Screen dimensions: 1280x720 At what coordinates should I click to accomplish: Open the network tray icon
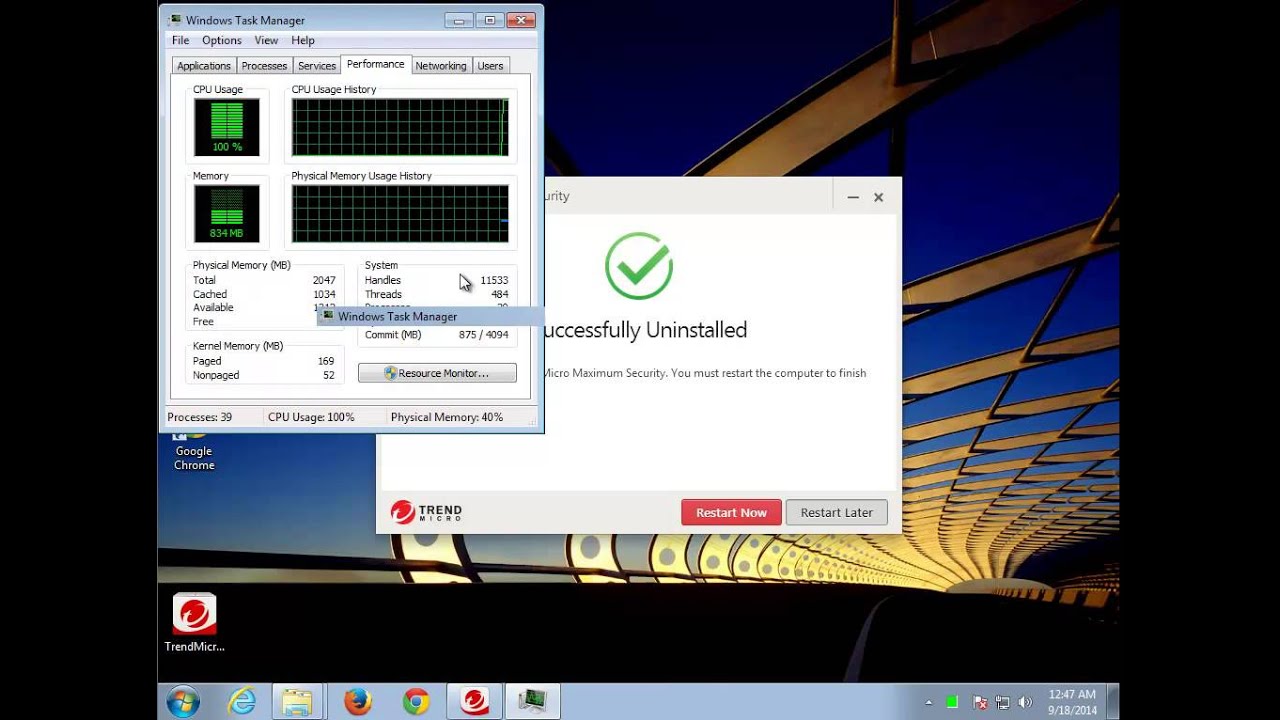1003,702
